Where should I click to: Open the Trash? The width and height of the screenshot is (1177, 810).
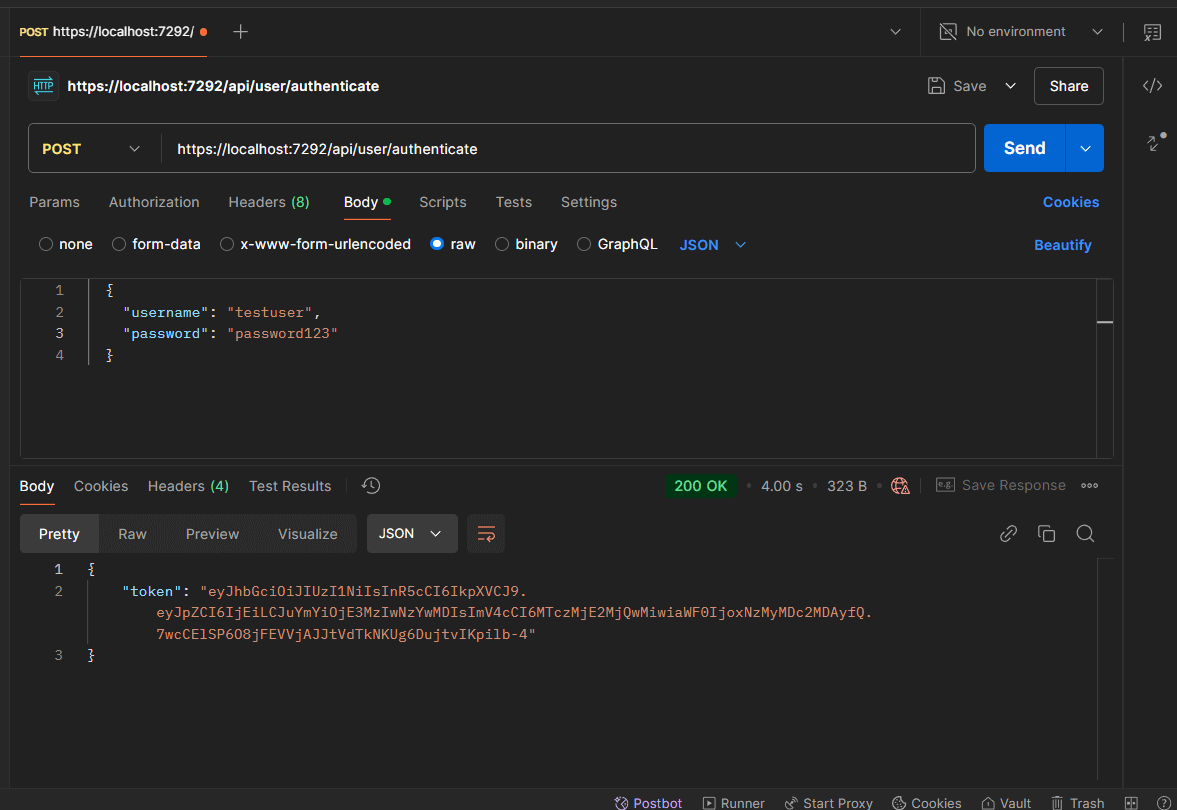(x=1077, y=803)
